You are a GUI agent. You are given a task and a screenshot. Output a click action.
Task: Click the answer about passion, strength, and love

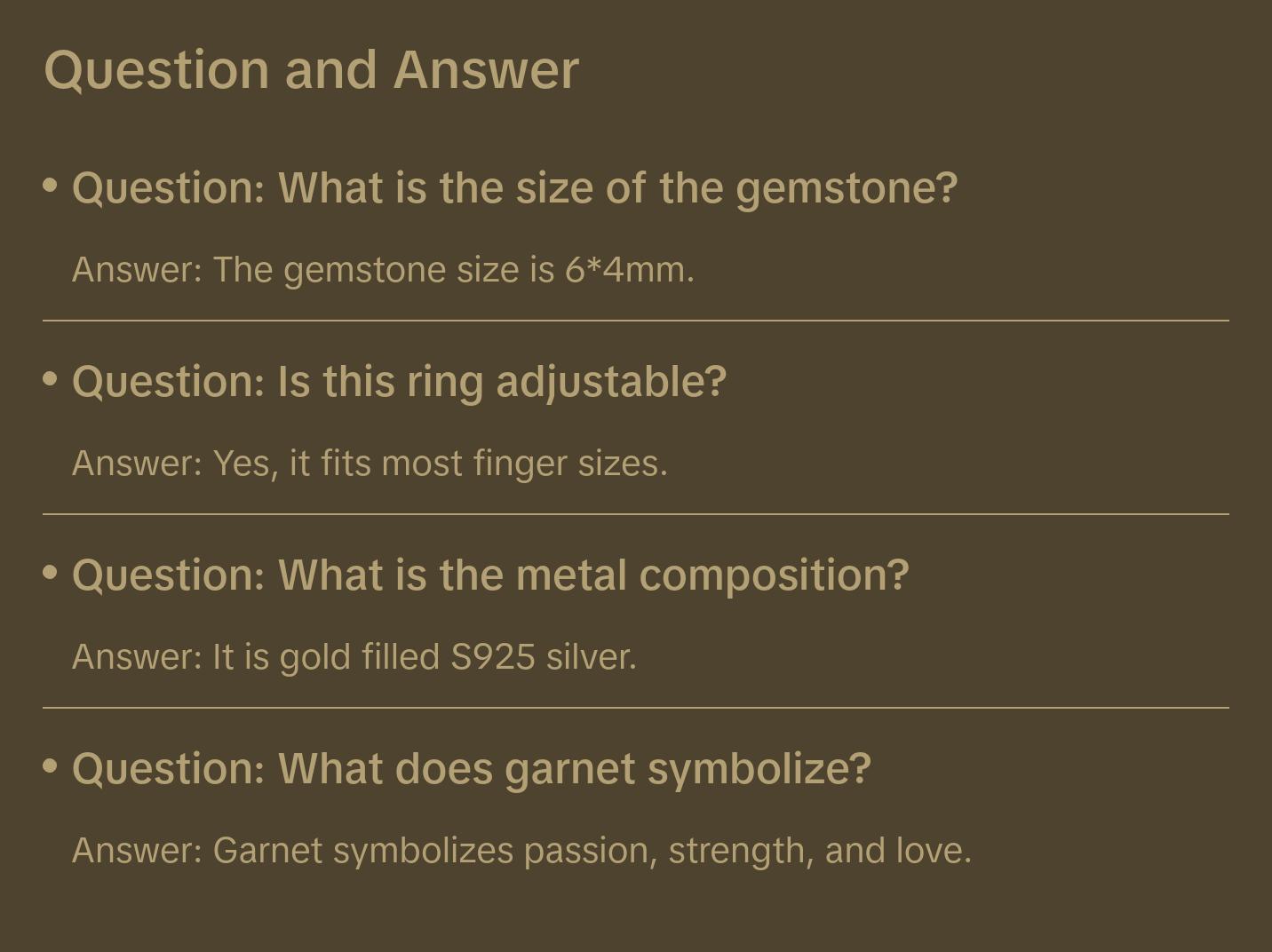(521, 851)
